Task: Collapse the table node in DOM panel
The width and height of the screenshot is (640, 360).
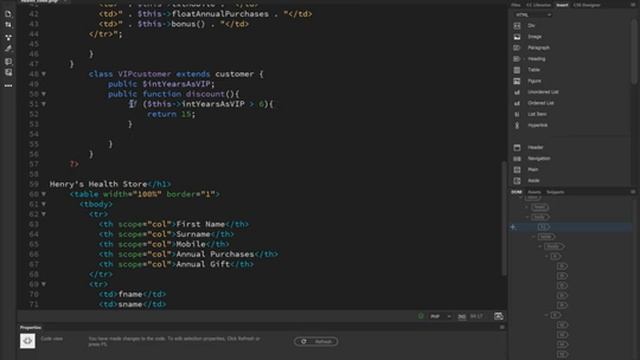Action: (533, 237)
